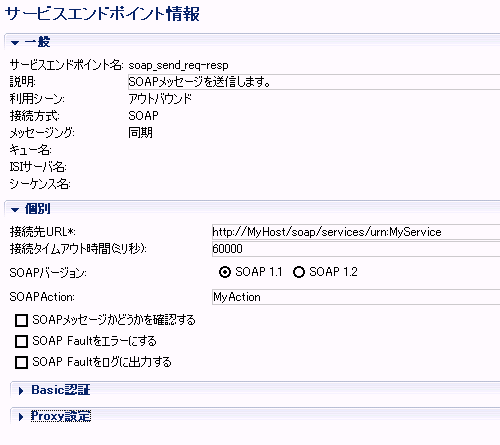
Task: Click the SOAPAction field containing MyAction
Action: coord(356,297)
